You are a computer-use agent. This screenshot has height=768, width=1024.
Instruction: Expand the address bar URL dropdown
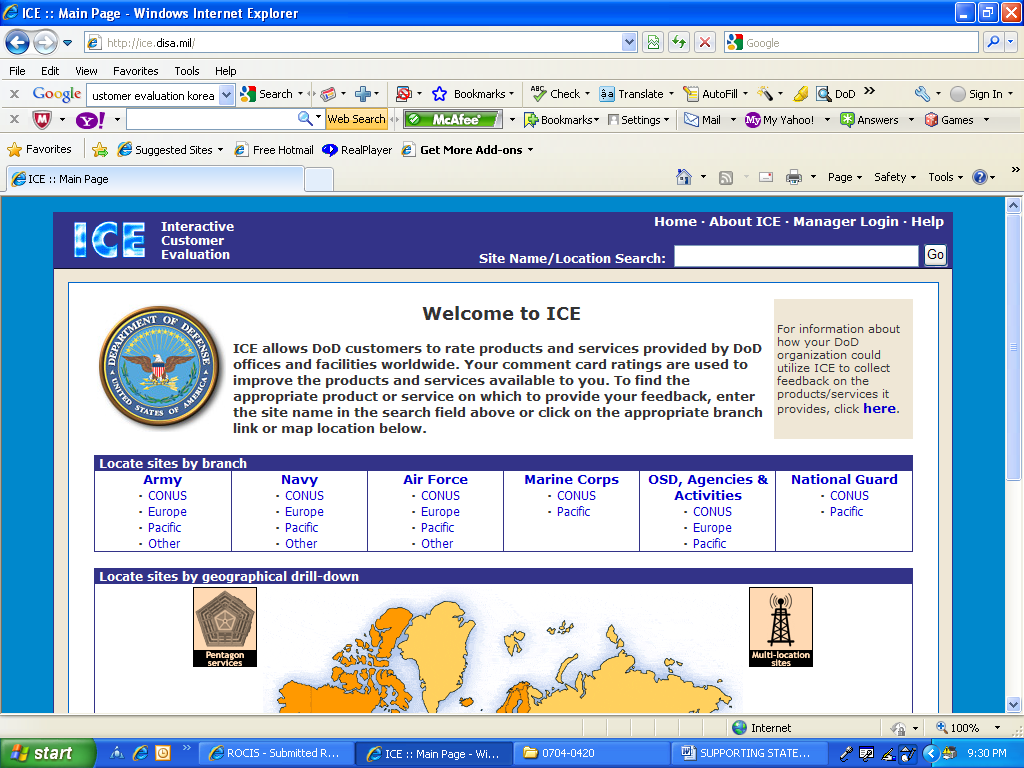(629, 43)
